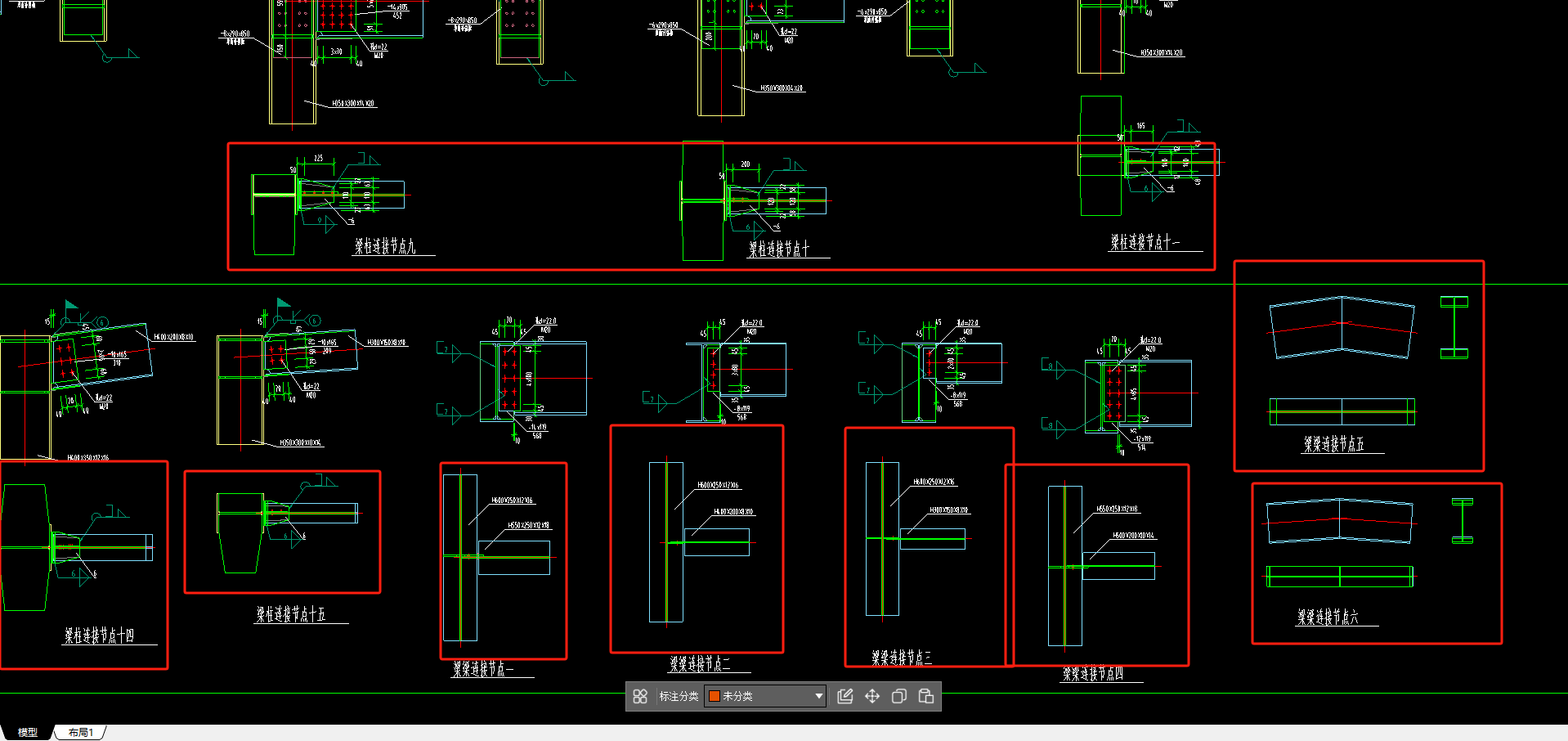Click the 标注分类 label
The width and height of the screenshot is (1568, 741).
pos(679,696)
